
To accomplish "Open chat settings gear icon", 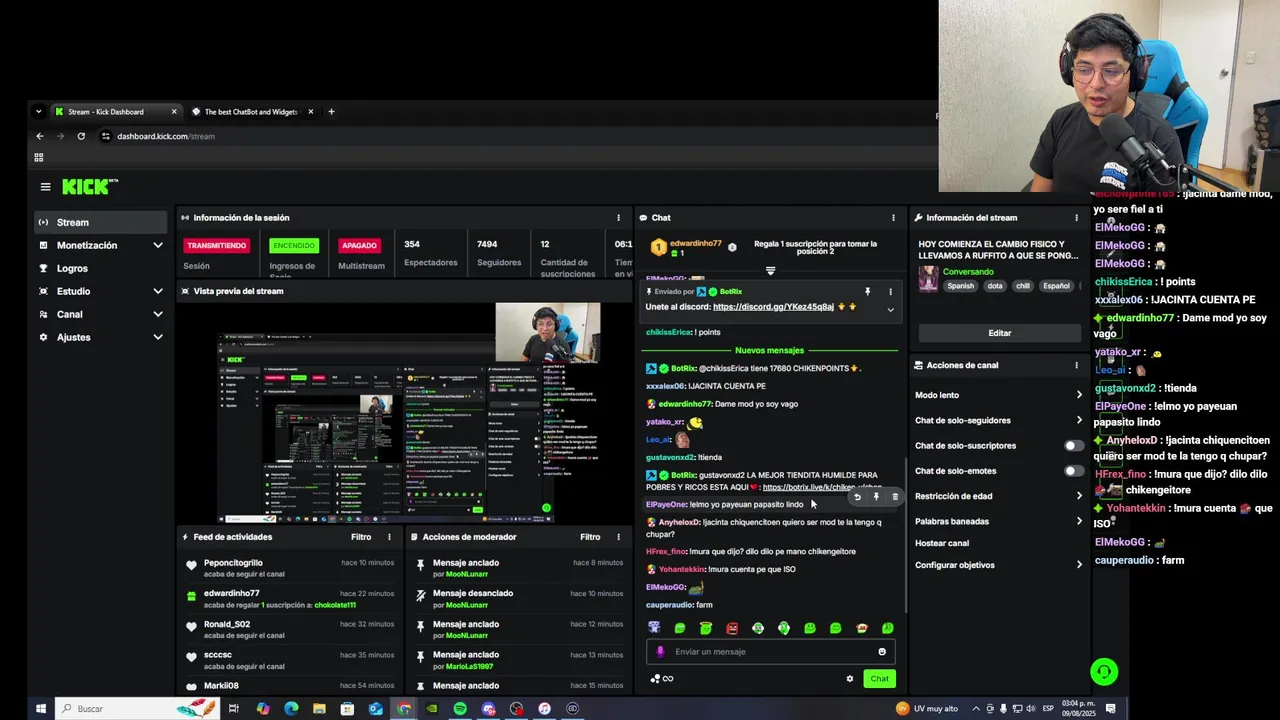I will [850, 679].
